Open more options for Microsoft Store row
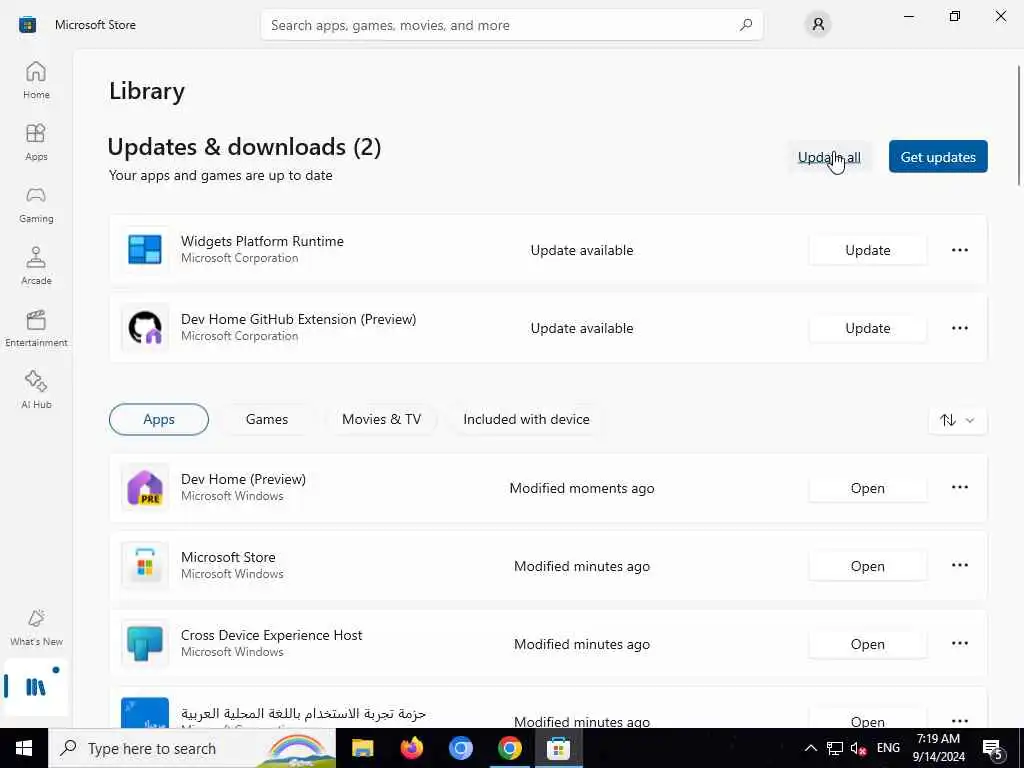 (x=959, y=566)
